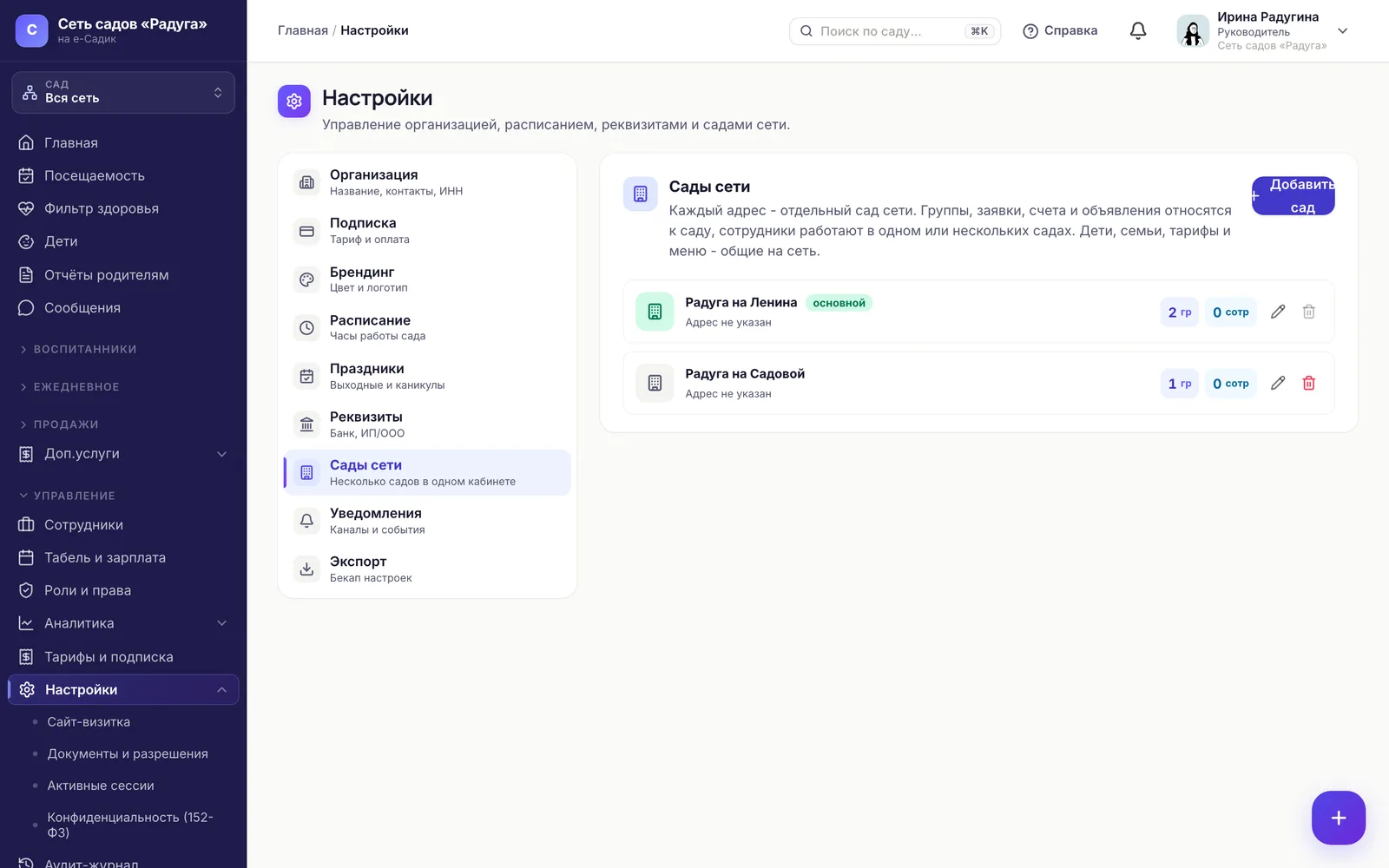Viewport: 1389px width, 868px height.
Task: Select Реквизиты settings tab
Action: 427,424
